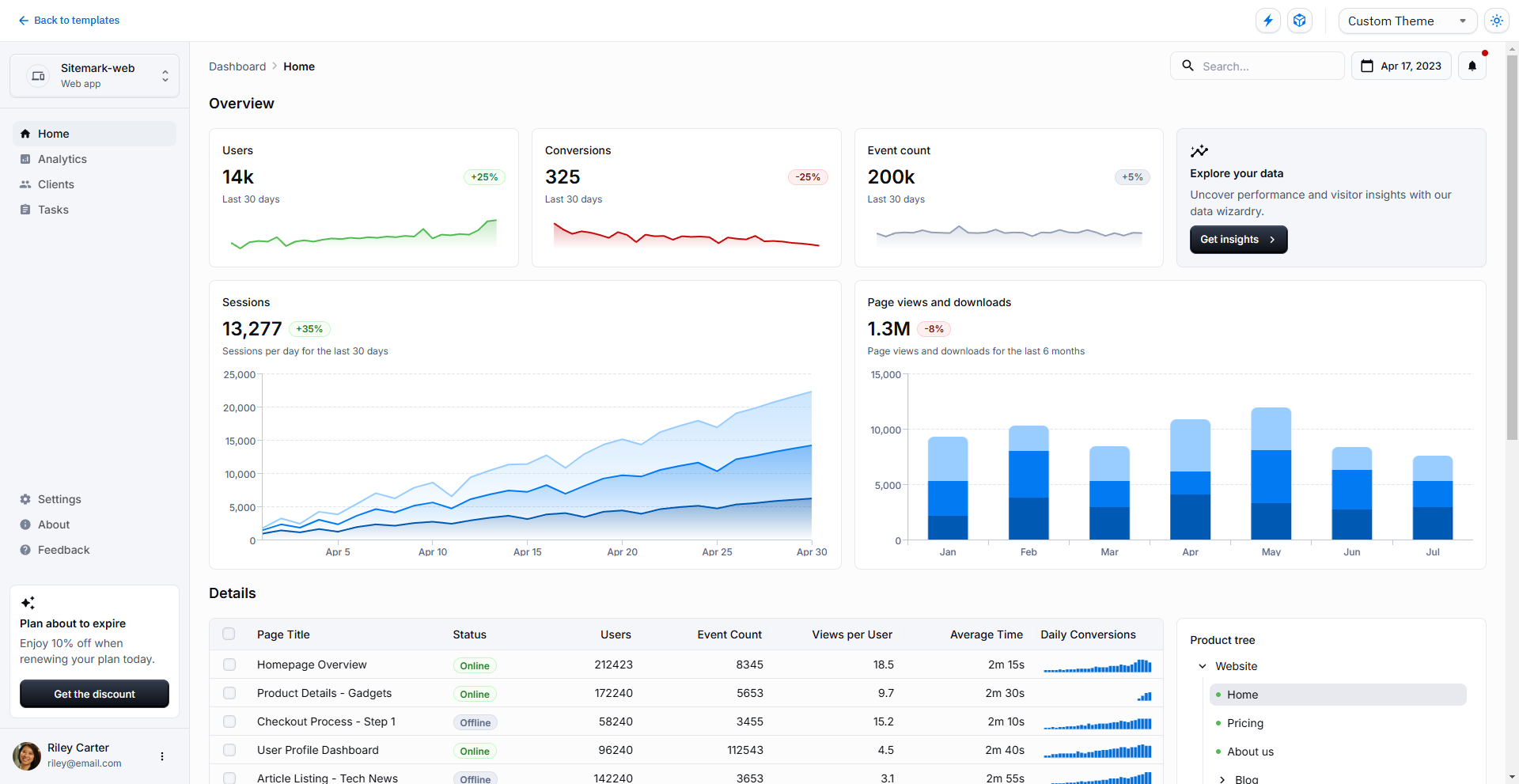The image size is (1519, 784).
Task: Click the Dashboard breadcrumb link
Action: coord(237,66)
